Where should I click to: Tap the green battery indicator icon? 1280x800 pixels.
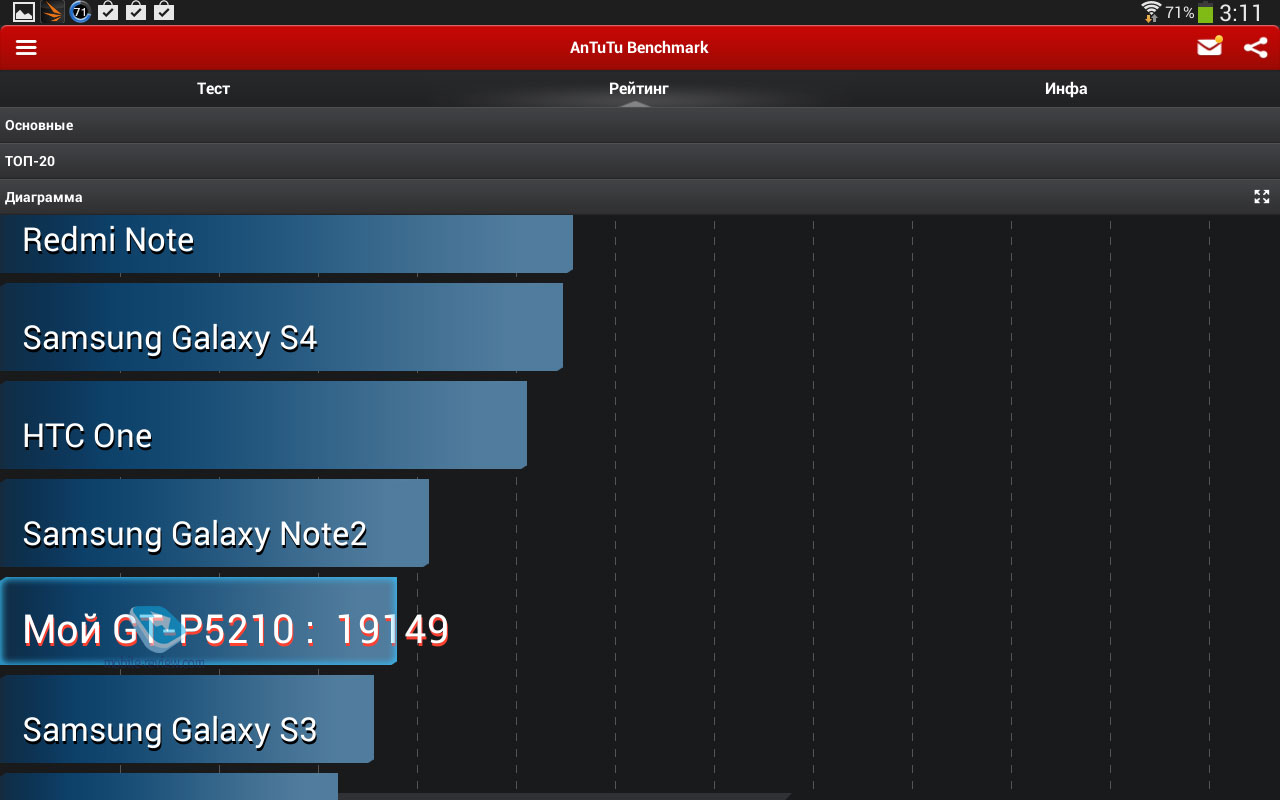[x=1205, y=13]
